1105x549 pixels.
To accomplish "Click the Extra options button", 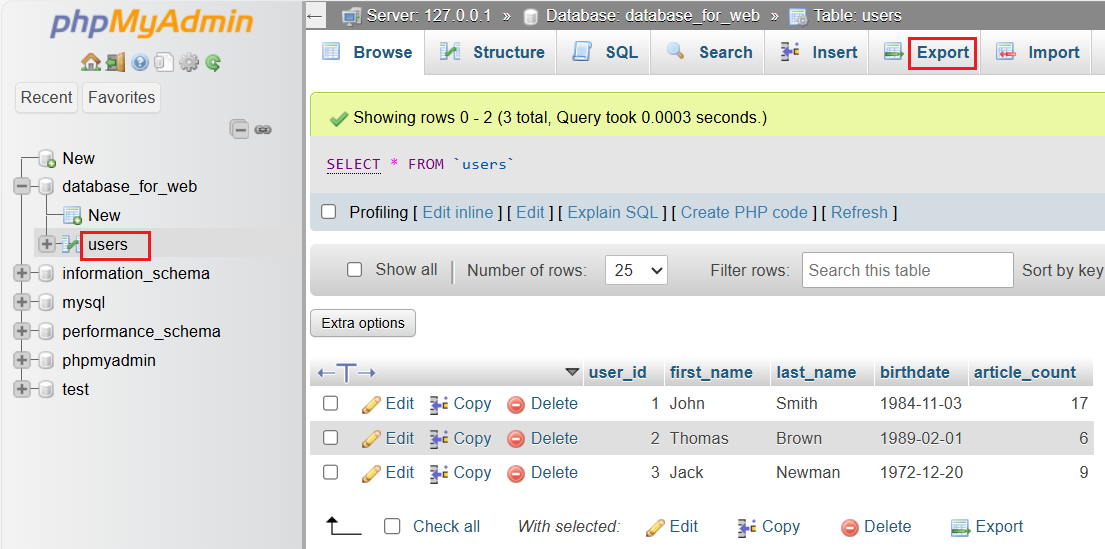I will coord(363,323).
